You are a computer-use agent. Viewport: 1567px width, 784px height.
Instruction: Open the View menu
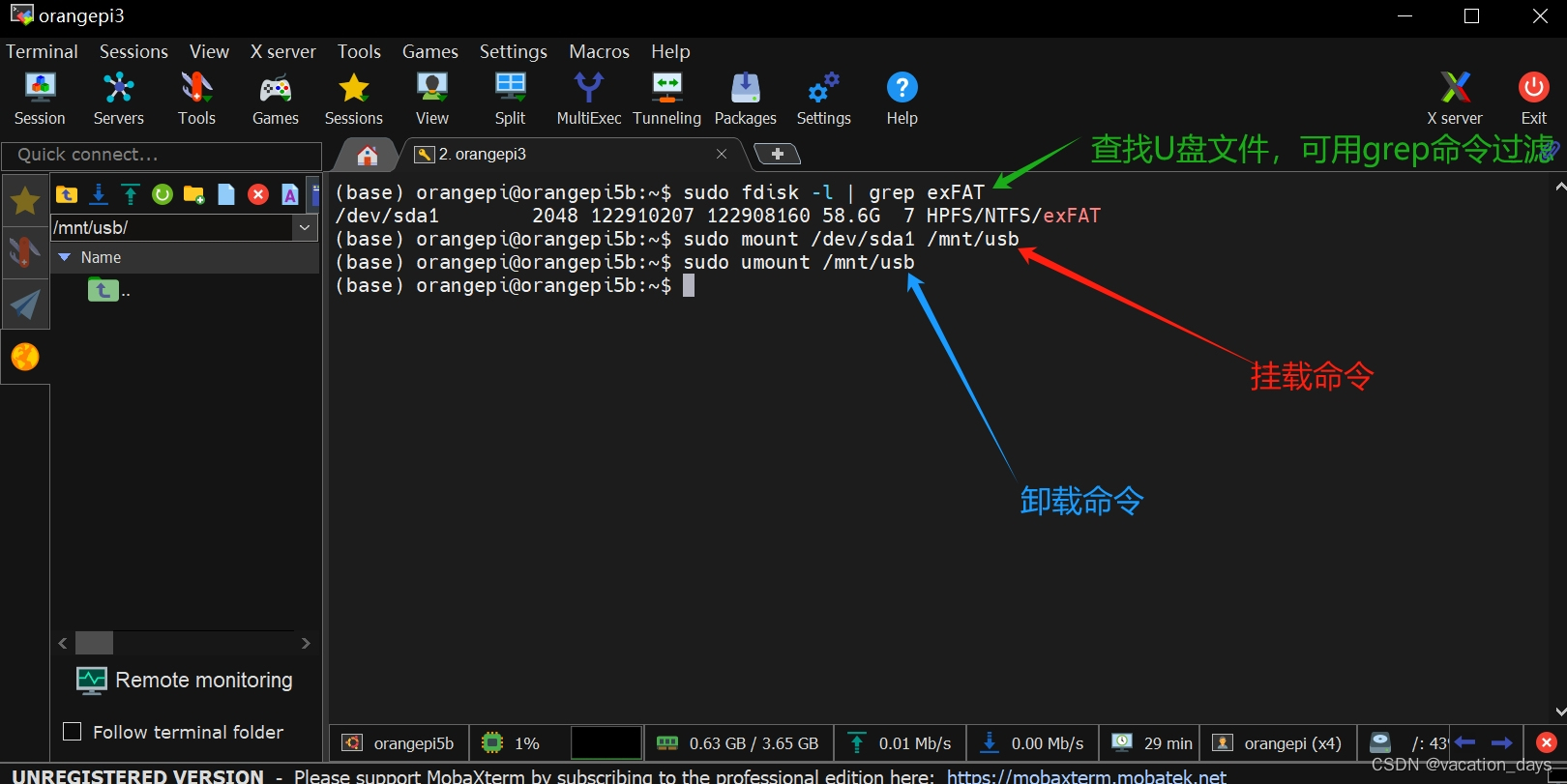coord(209,51)
